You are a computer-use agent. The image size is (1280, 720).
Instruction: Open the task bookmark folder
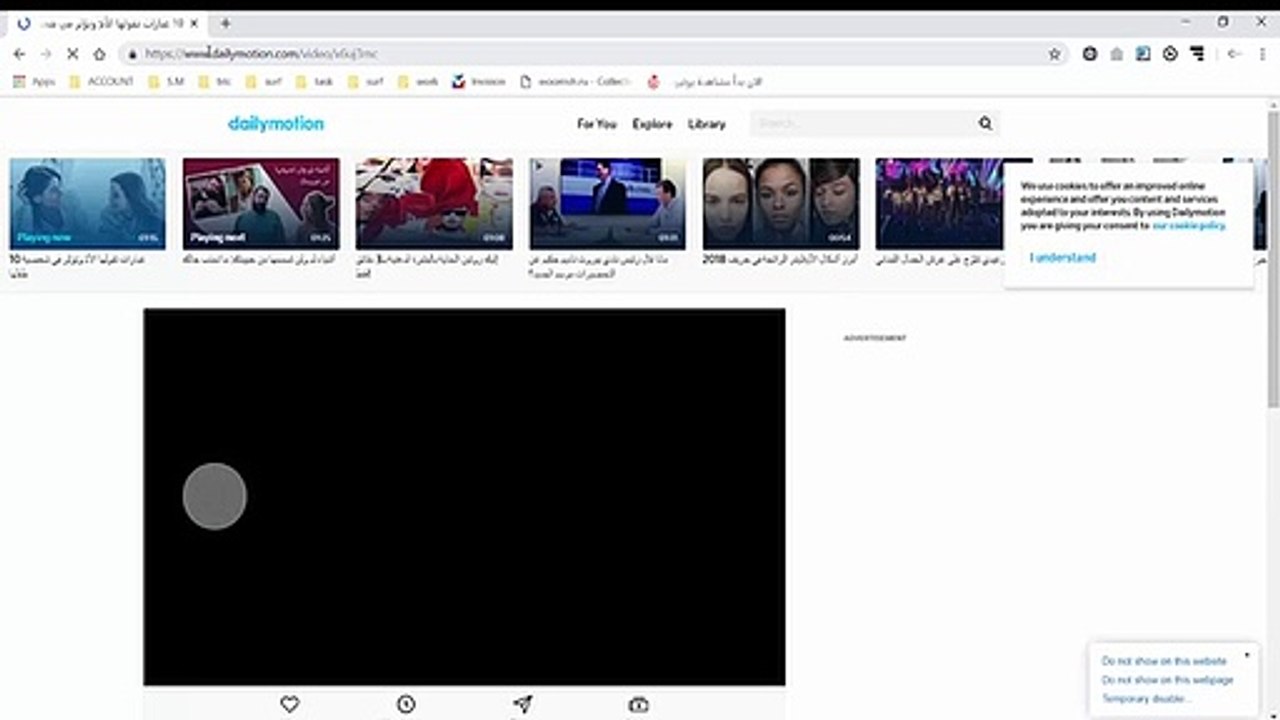pos(315,82)
